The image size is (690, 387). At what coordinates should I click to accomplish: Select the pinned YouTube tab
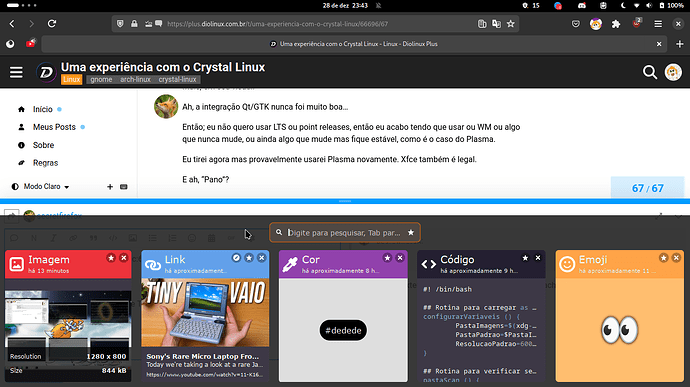(x=30, y=44)
